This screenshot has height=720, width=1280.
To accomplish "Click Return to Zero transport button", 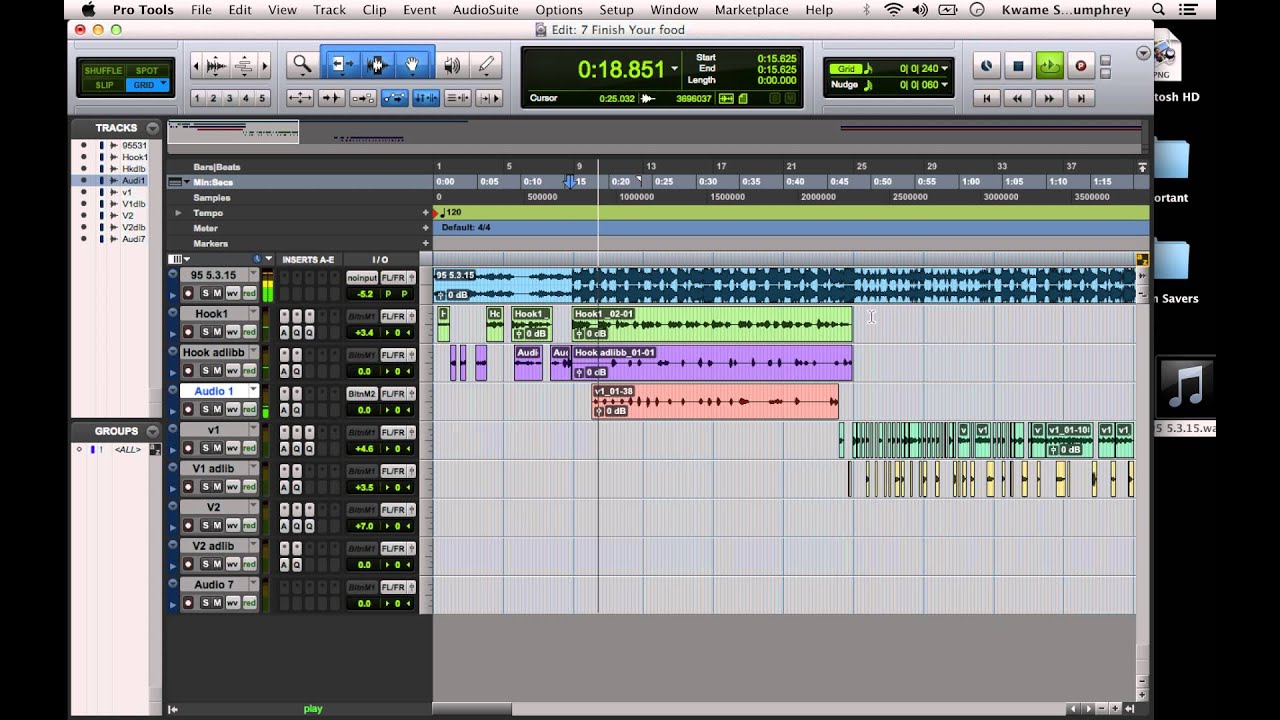I will point(987,98).
